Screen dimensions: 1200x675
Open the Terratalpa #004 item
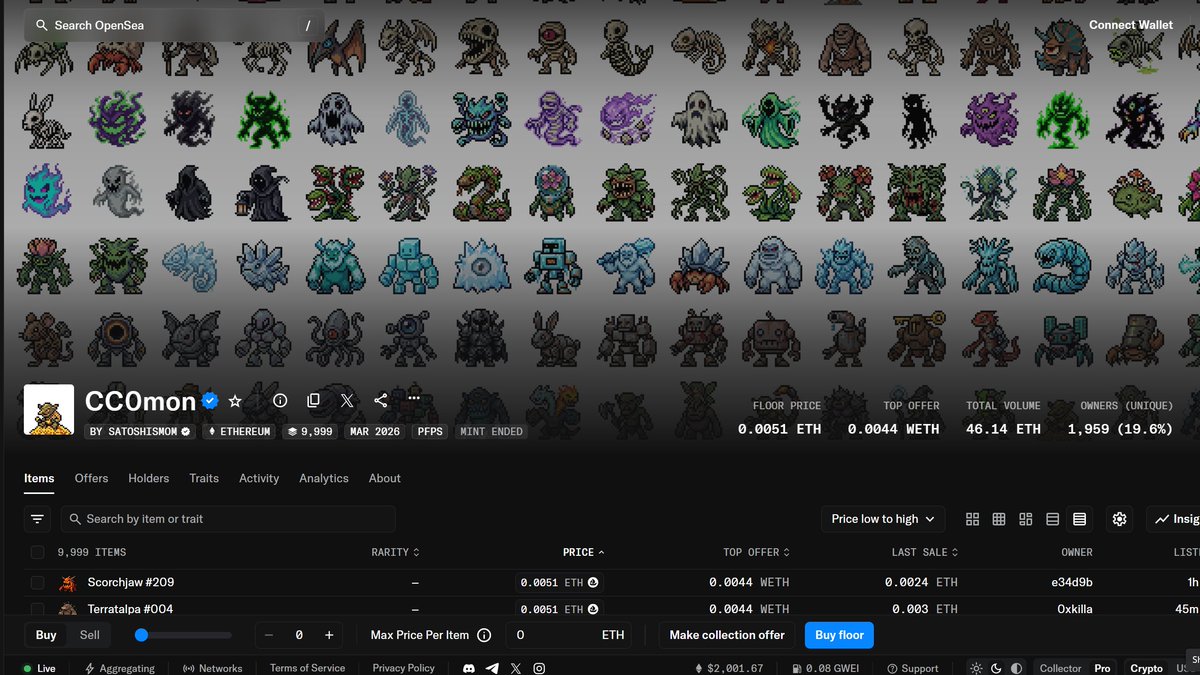point(130,609)
